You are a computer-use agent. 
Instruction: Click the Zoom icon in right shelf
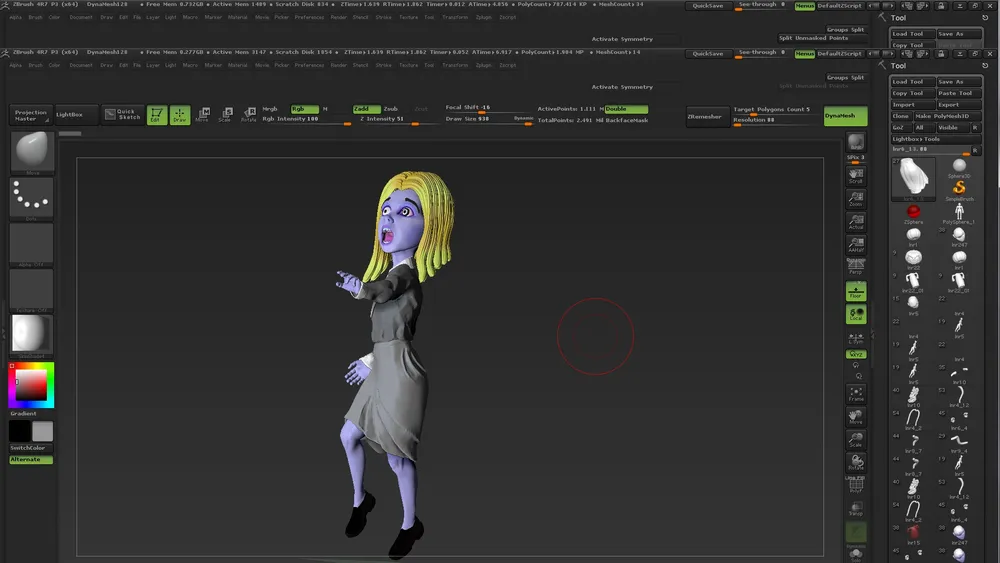coord(856,200)
